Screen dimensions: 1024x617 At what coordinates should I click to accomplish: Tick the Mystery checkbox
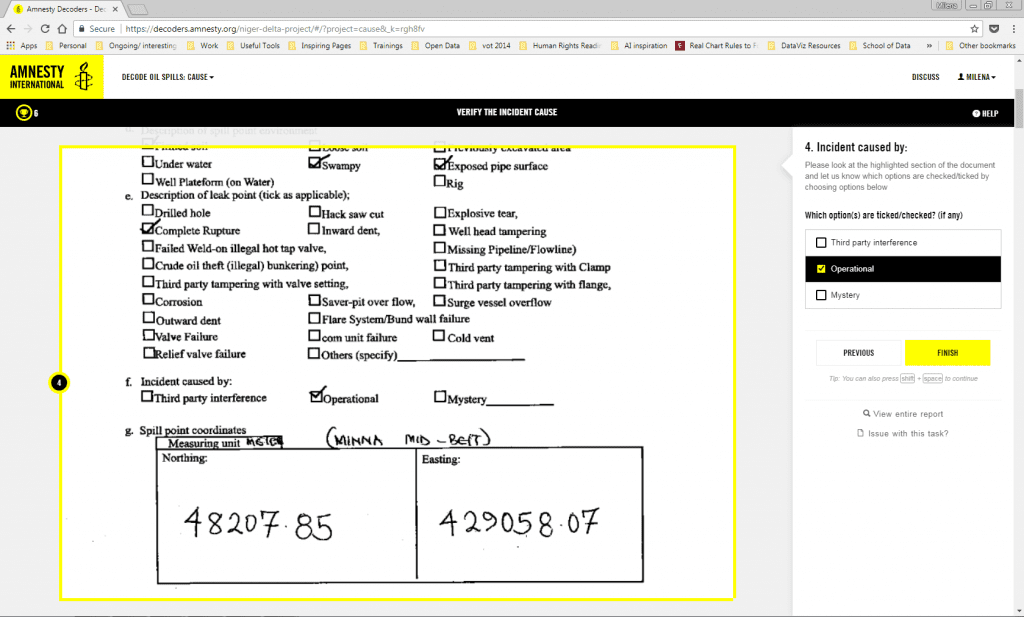click(821, 295)
